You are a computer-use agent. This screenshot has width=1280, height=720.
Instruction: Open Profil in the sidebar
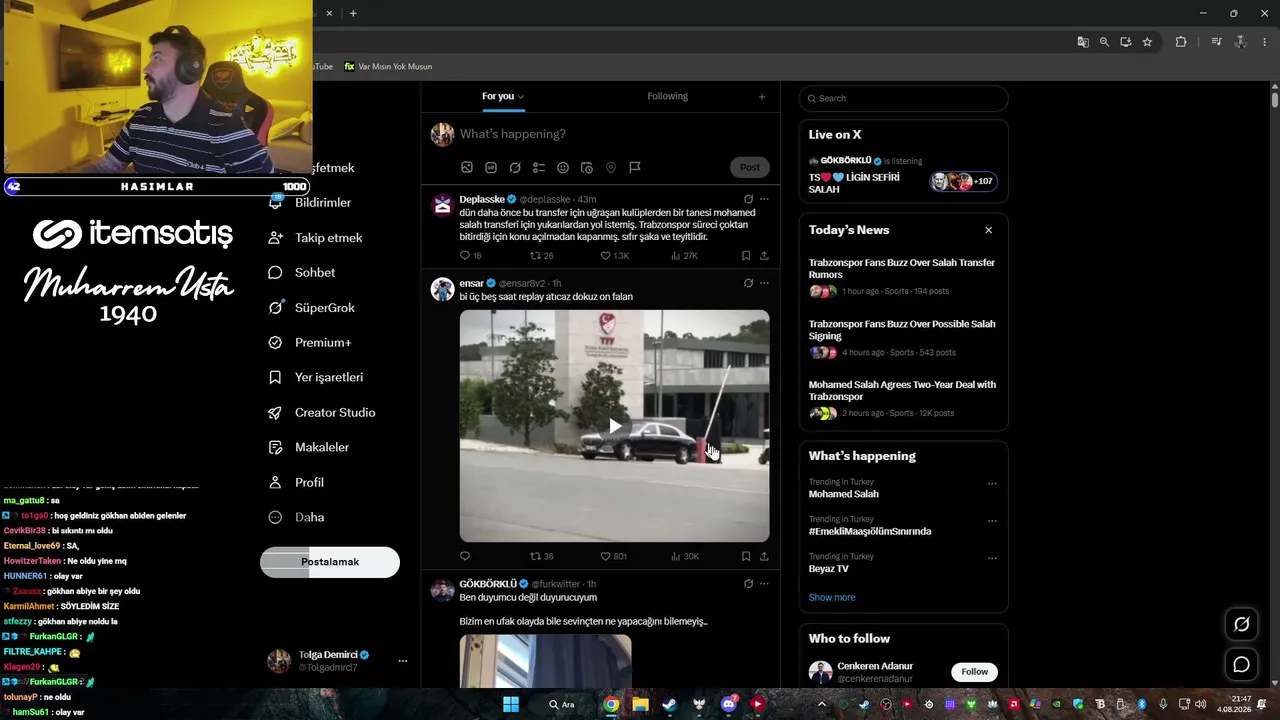click(296, 483)
